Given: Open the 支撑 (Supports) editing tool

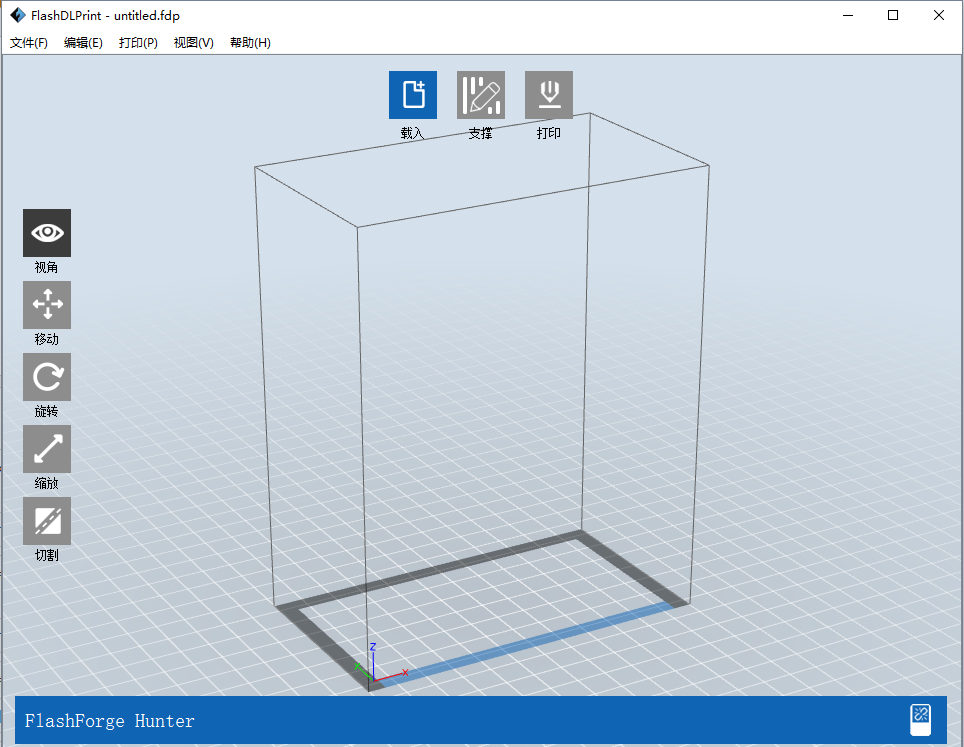Looking at the screenshot, I should click(x=481, y=95).
